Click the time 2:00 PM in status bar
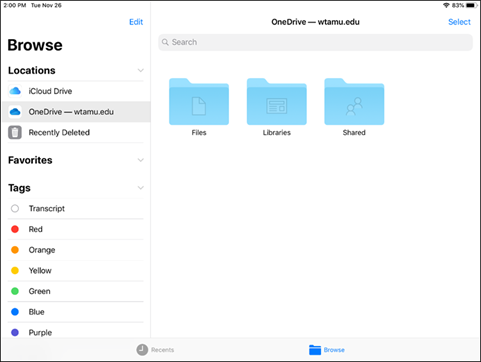This screenshot has width=481, height=362. pyautogui.click(x=15, y=5)
